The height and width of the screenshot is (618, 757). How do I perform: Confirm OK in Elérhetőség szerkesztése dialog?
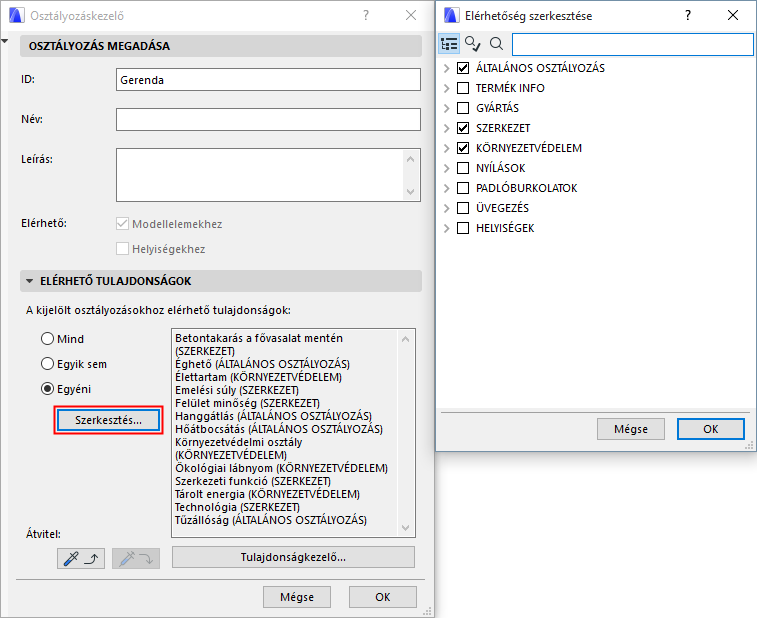click(x=710, y=429)
